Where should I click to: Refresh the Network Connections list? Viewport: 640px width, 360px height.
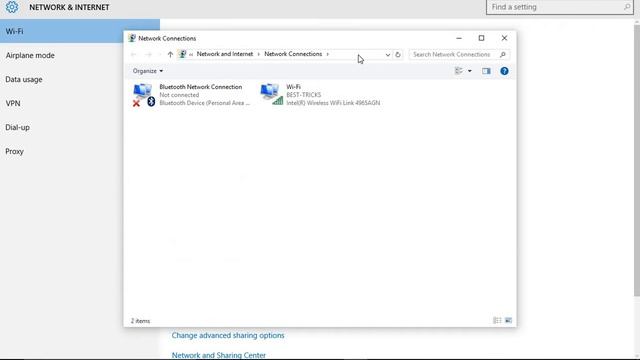click(398, 54)
